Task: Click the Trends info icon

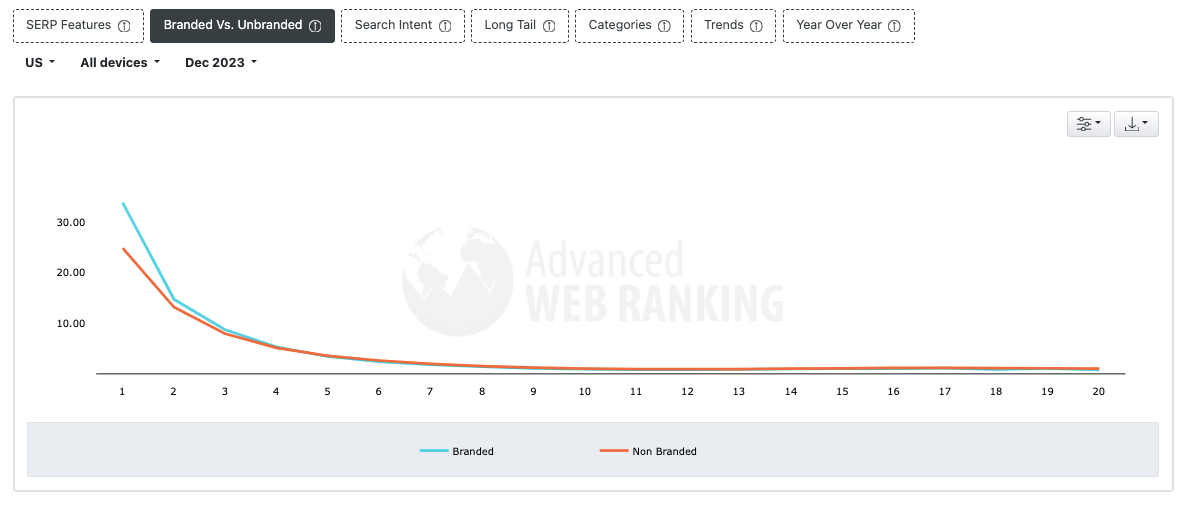Action: (756, 26)
